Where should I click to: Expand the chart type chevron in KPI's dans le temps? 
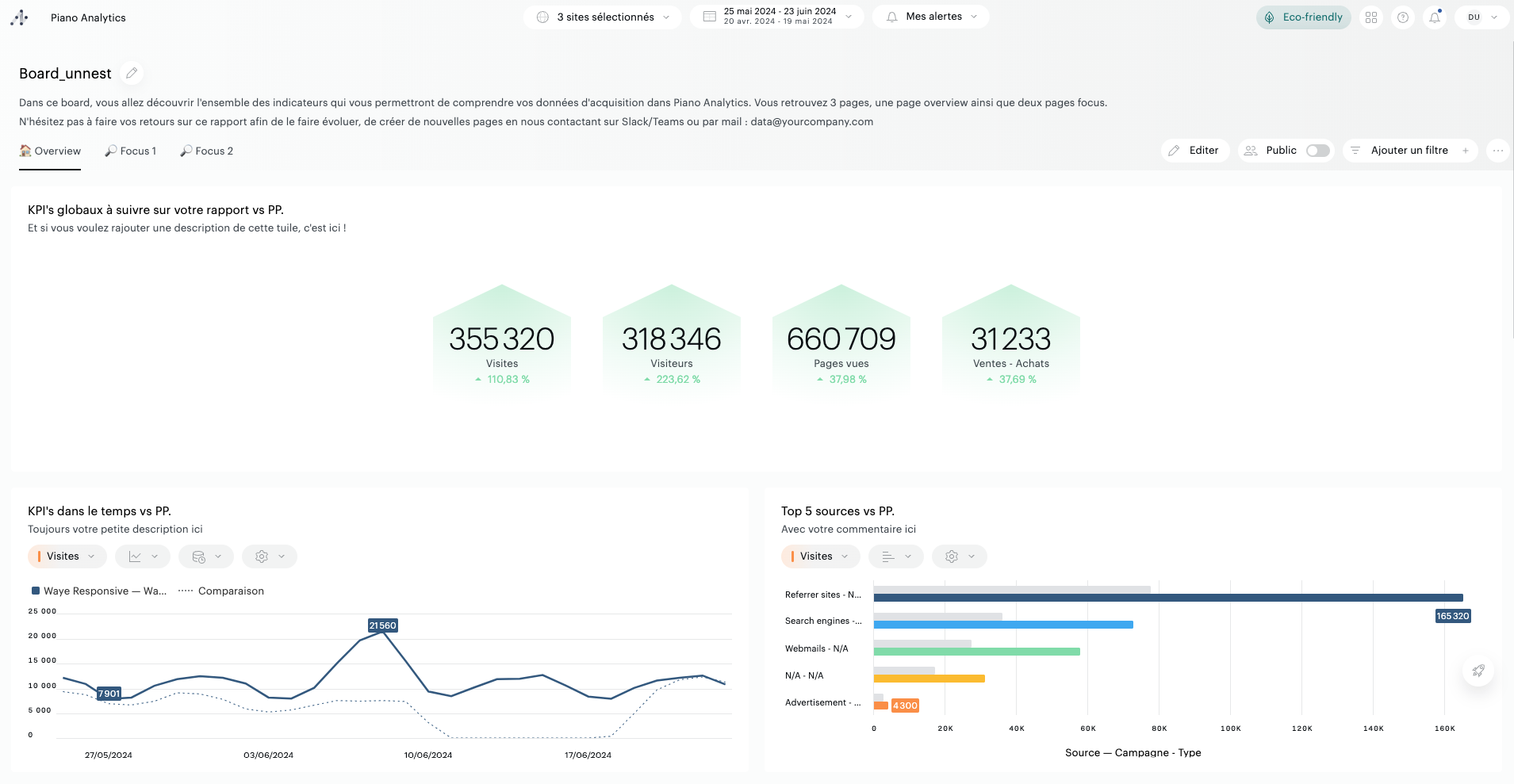point(155,556)
